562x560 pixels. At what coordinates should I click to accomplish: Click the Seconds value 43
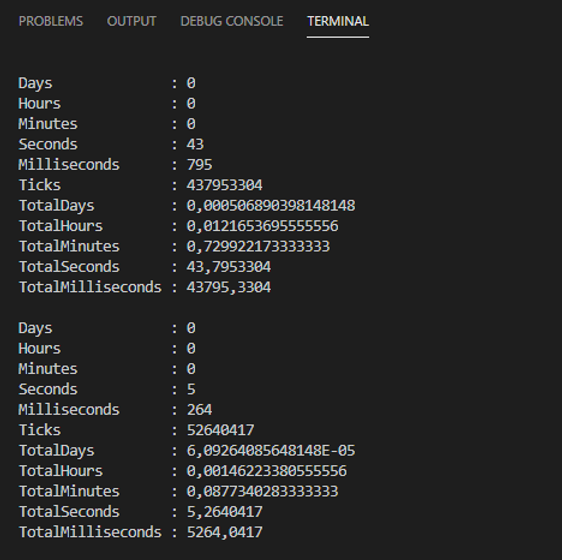click(195, 144)
